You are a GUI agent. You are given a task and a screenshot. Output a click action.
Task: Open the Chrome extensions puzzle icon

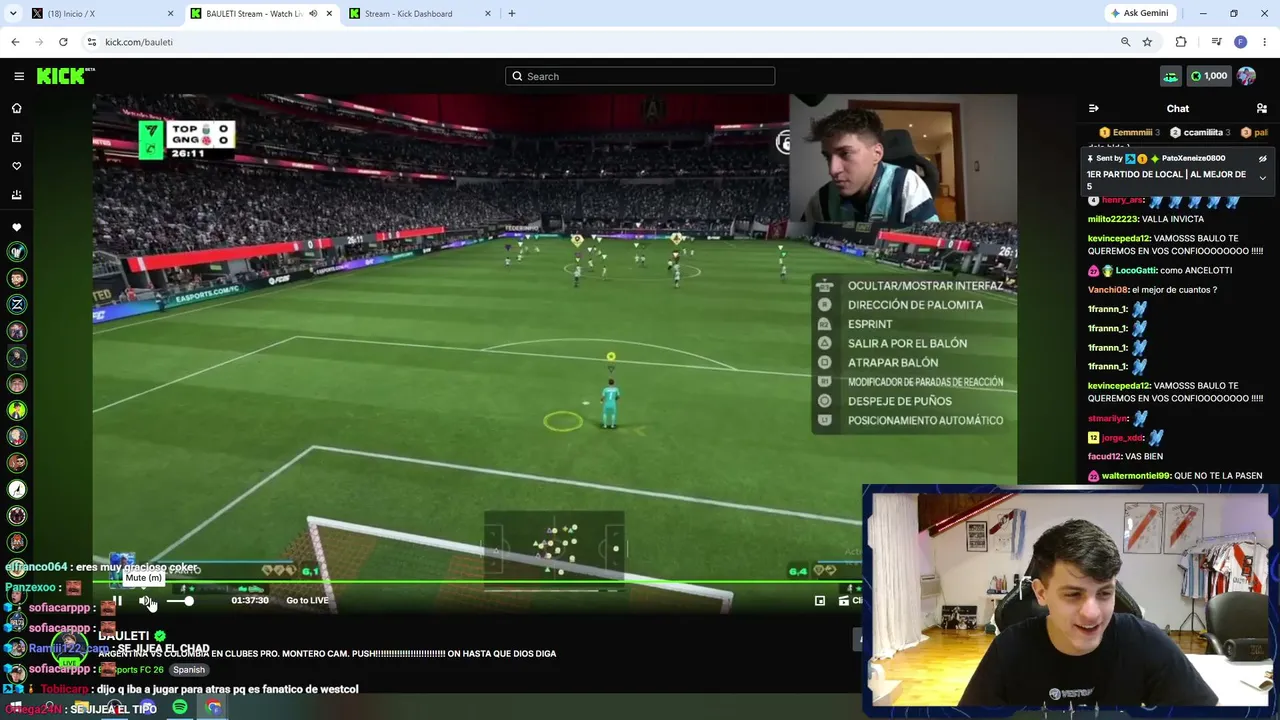[1181, 42]
